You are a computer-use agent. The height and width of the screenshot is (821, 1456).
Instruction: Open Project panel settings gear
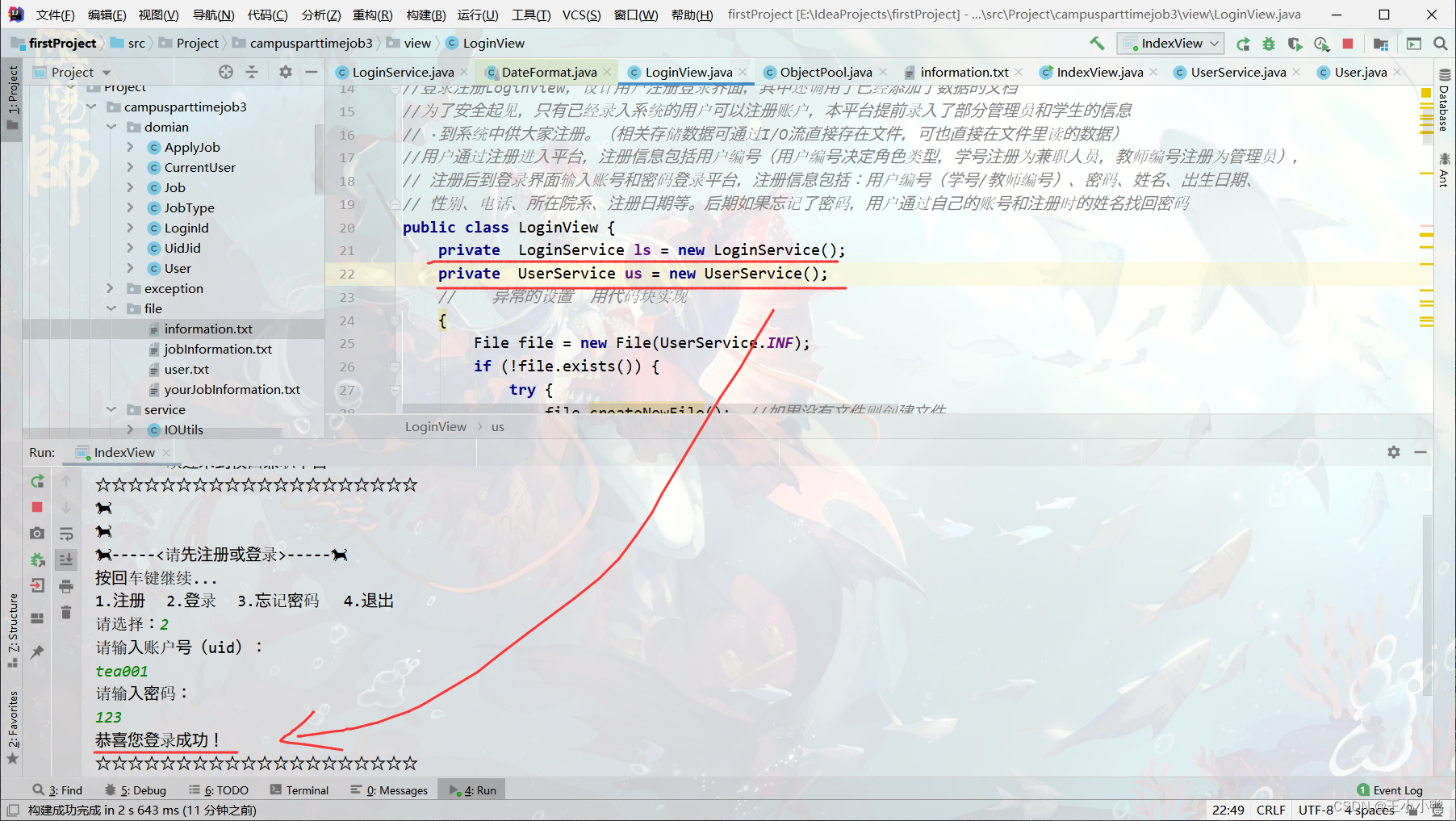click(286, 72)
